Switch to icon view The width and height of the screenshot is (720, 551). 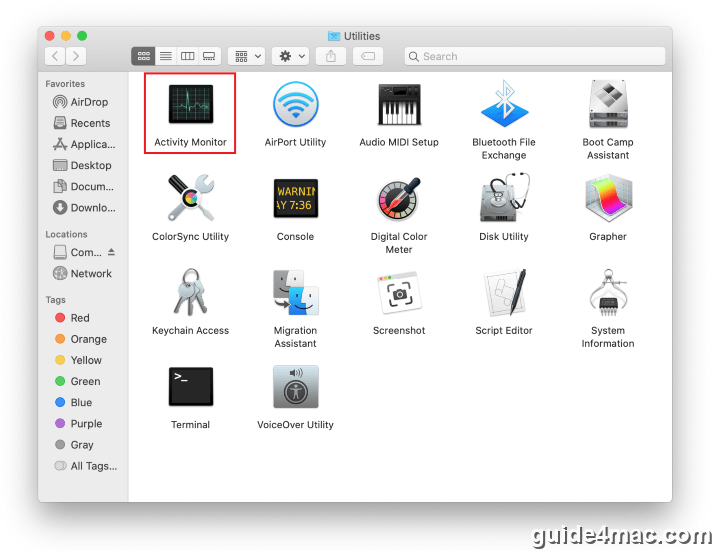(143, 56)
